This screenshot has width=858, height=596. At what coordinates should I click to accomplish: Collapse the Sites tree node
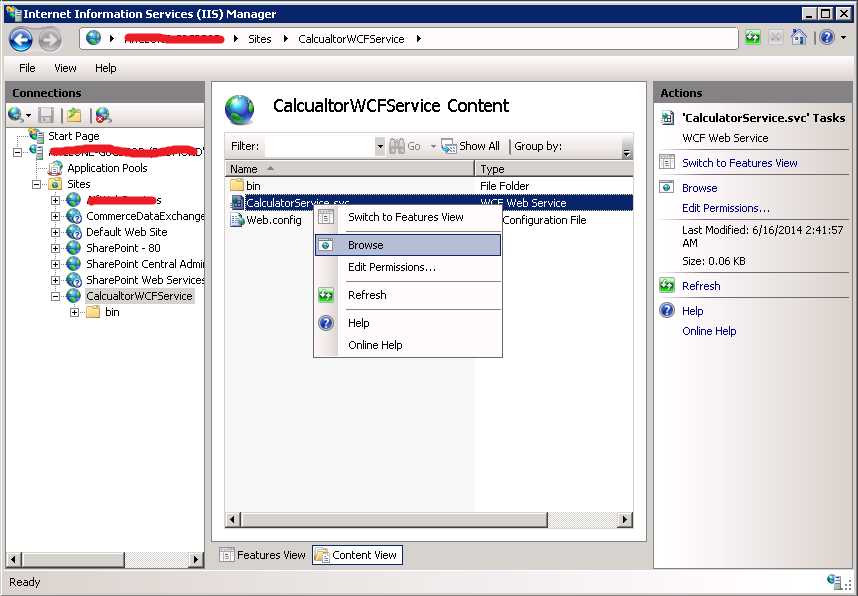pos(36,184)
